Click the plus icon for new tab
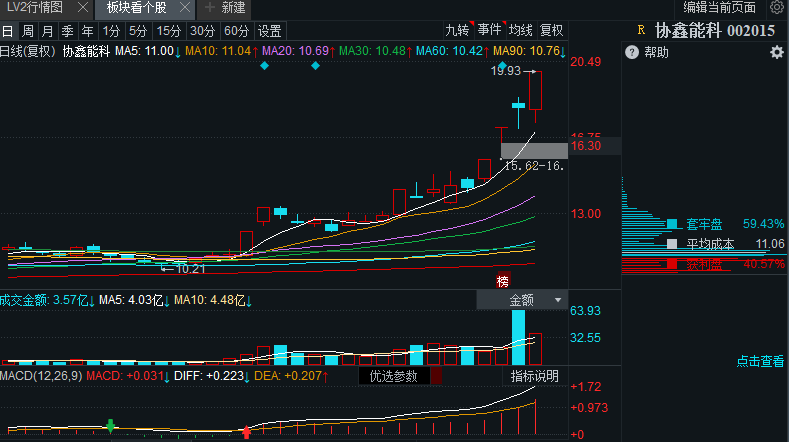The image size is (789, 442). [209, 8]
